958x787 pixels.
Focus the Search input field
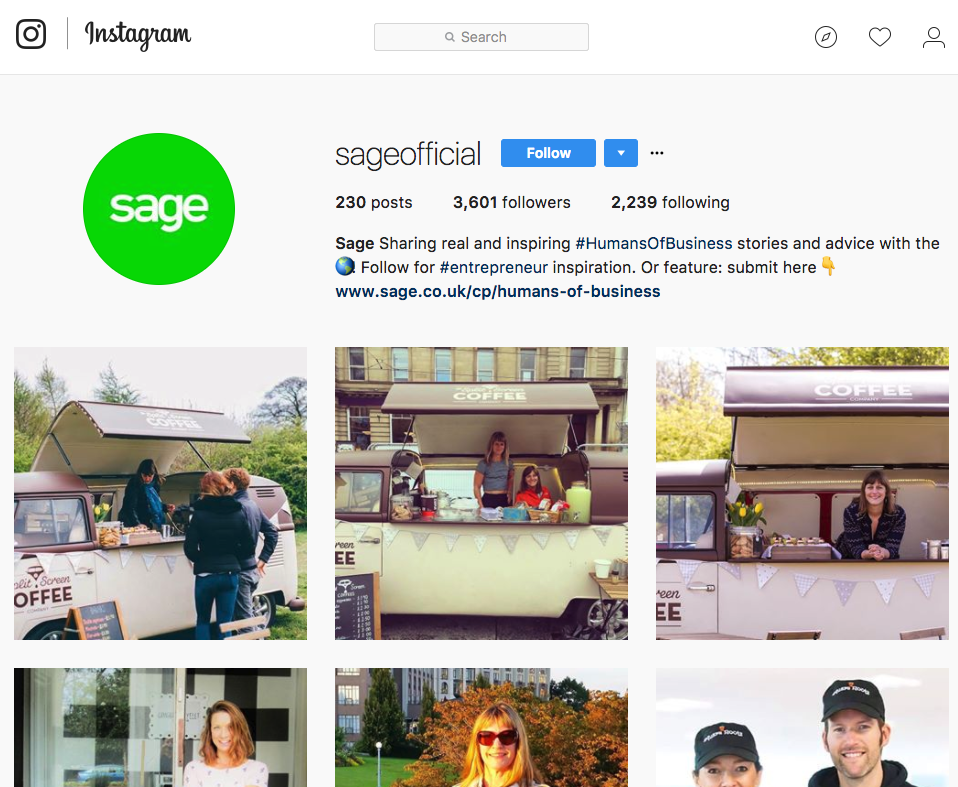(481, 37)
